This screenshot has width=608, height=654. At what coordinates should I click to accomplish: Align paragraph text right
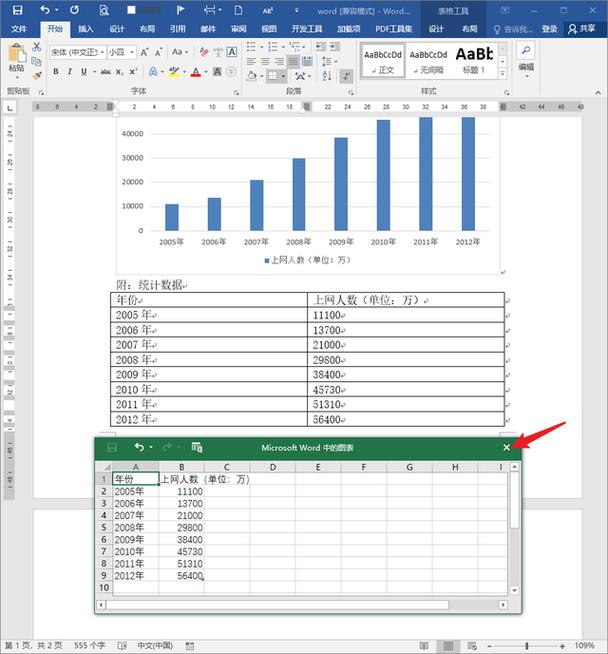pos(279,61)
